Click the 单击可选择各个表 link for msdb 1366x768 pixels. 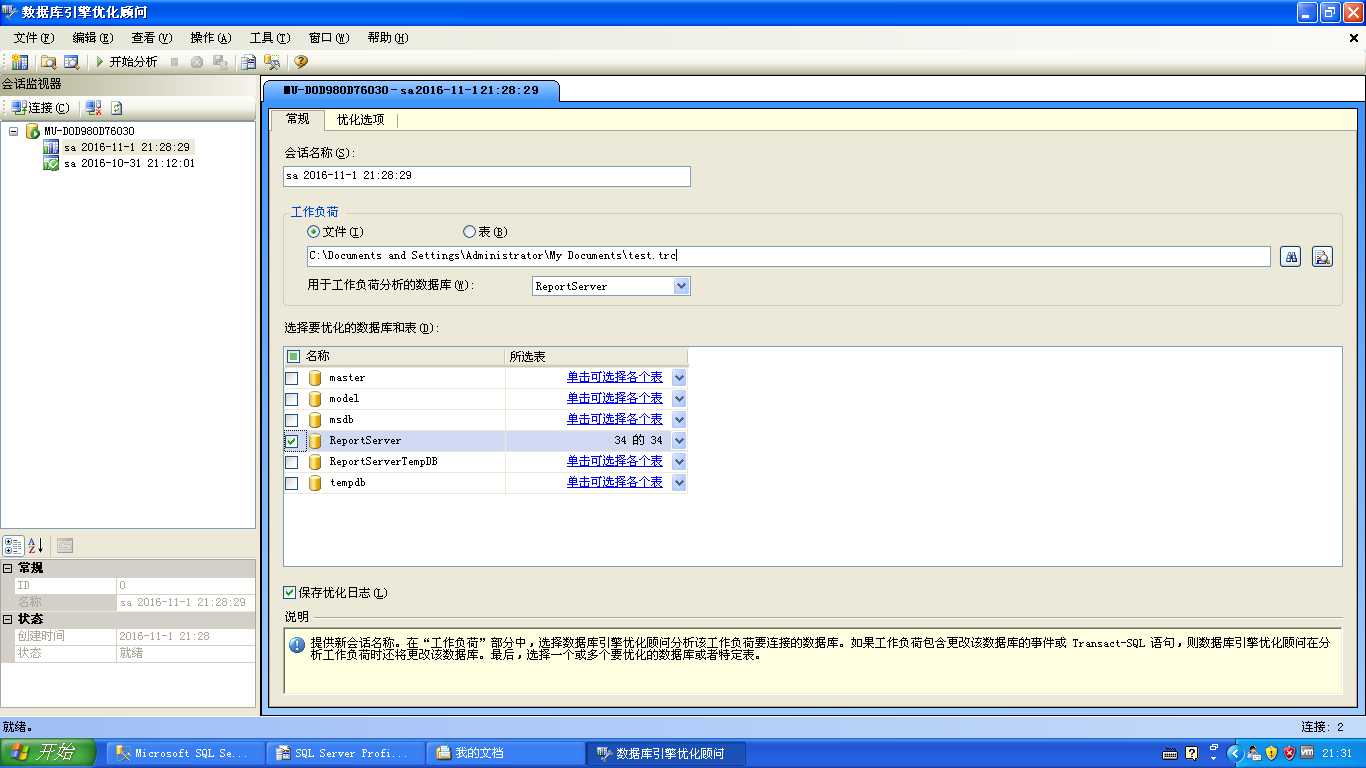click(614, 420)
